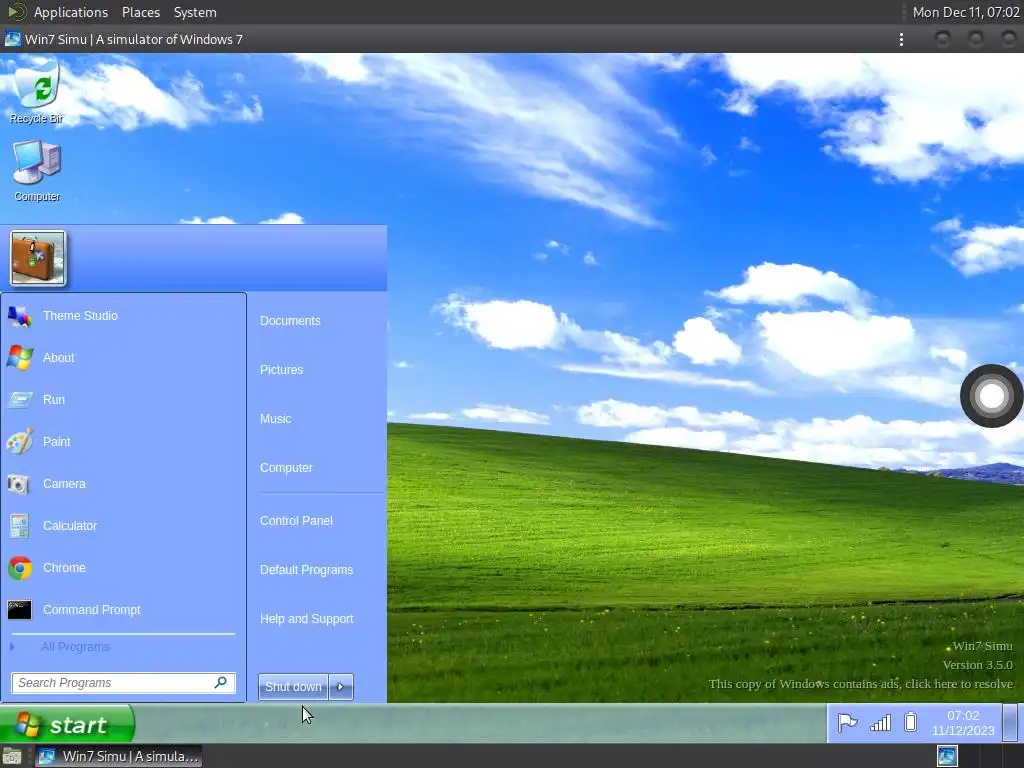Image resolution: width=1024 pixels, height=768 pixels.
Task: Click the Paint palette icon
Action: 20,442
